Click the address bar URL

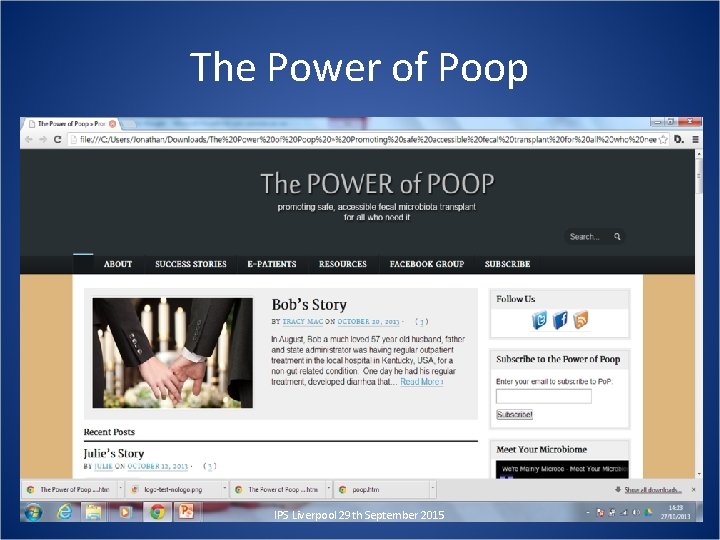coord(368,140)
